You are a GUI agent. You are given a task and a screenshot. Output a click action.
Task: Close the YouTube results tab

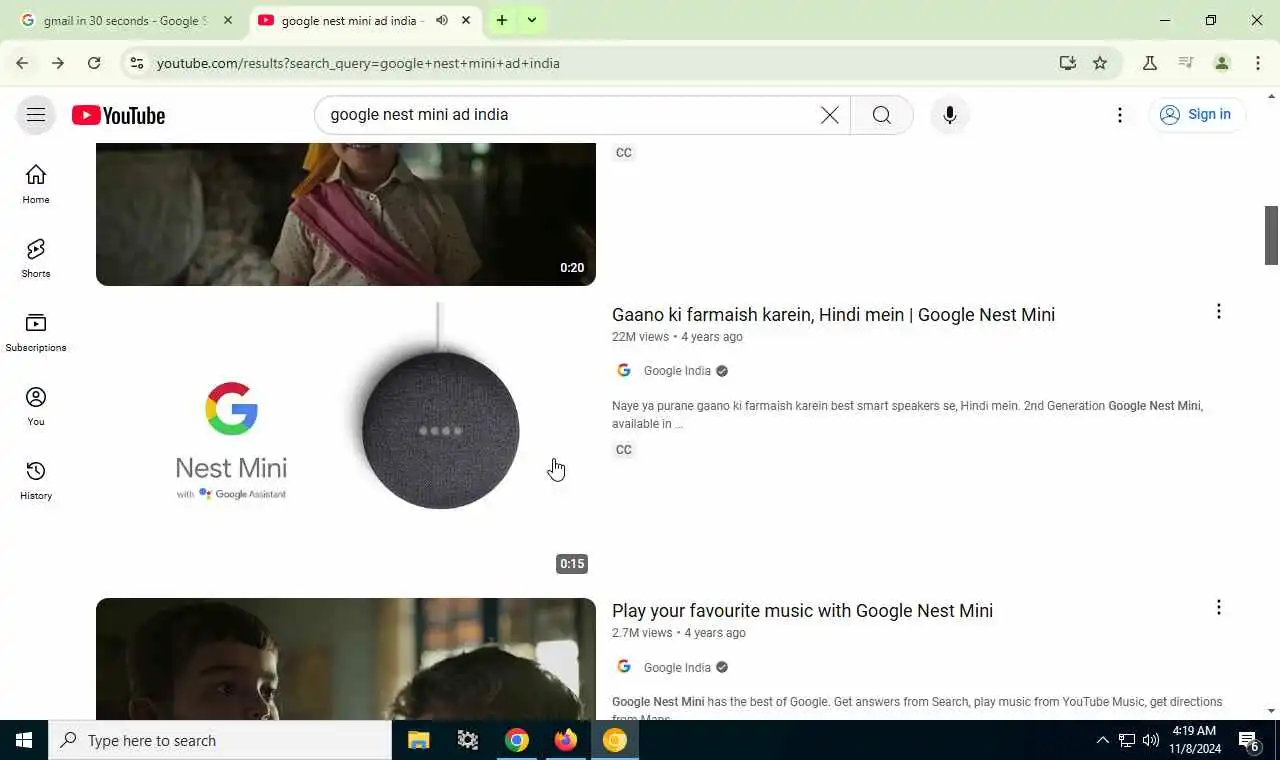click(466, 20)
